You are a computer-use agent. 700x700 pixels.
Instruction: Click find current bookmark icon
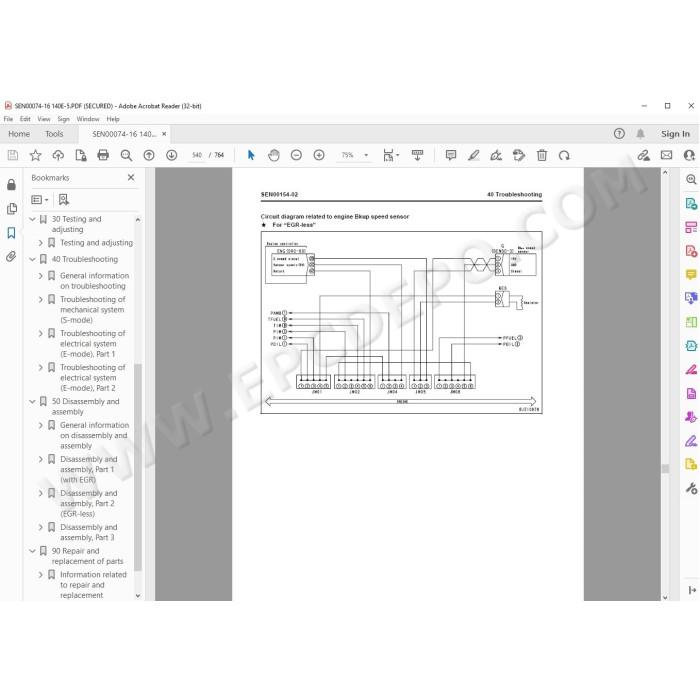pos(64,200)
